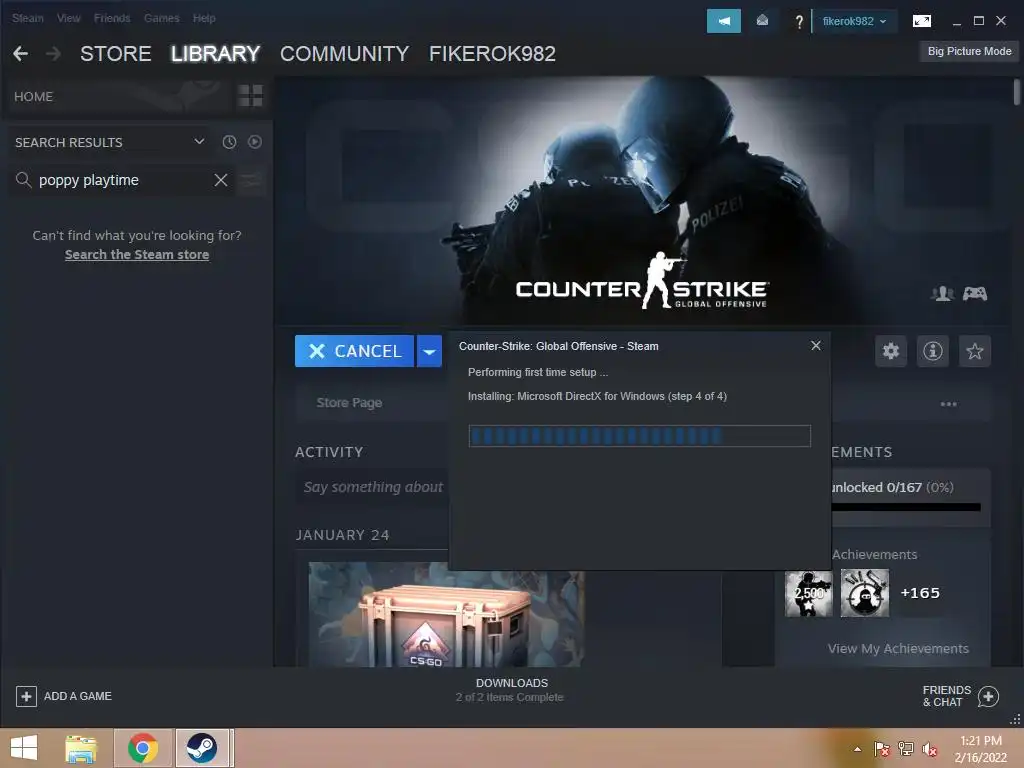Screen dimensions: 1024x768
Task: View friends who play icon
Action: coord(942,294)
